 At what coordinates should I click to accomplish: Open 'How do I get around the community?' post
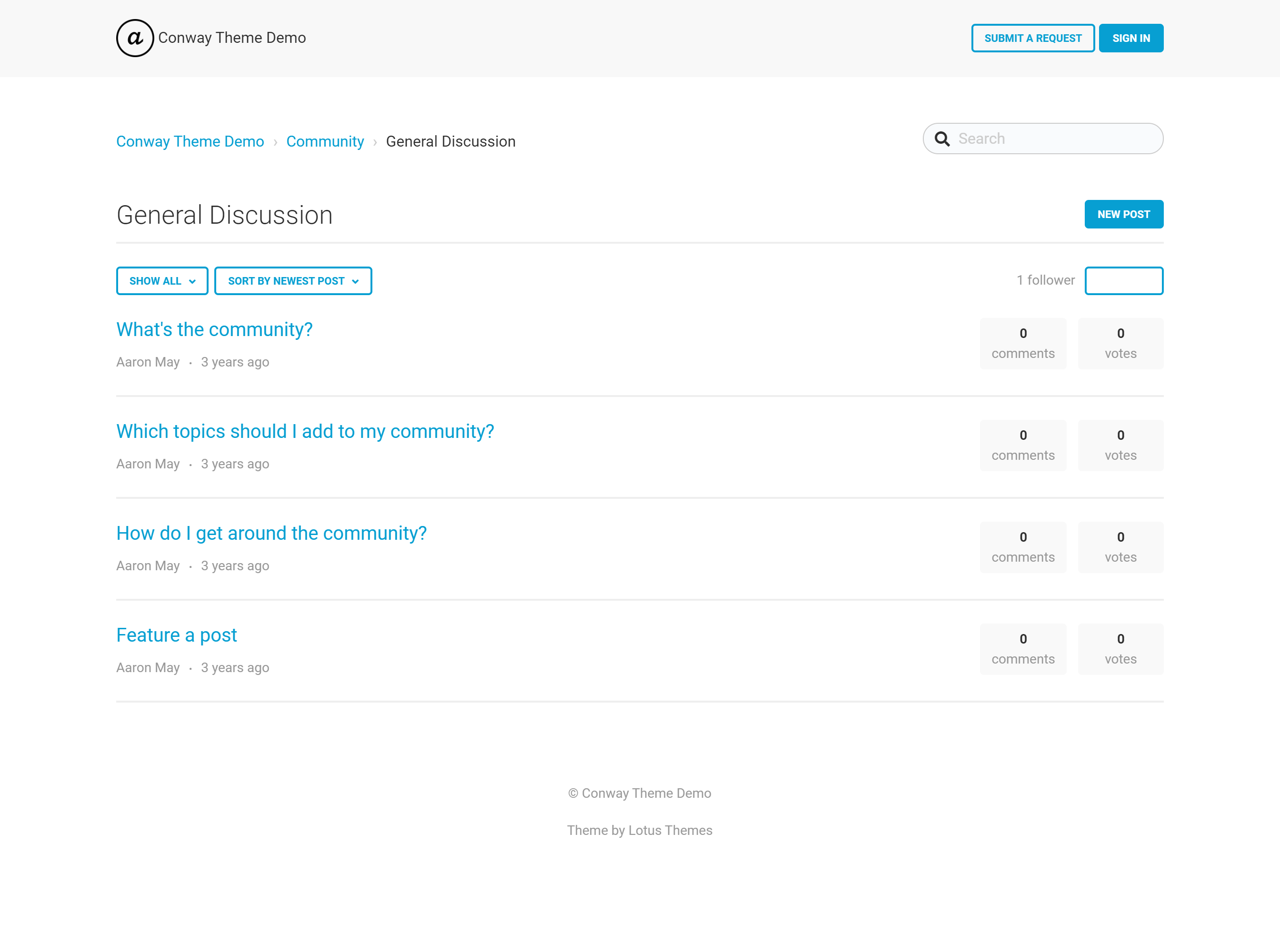271,533
